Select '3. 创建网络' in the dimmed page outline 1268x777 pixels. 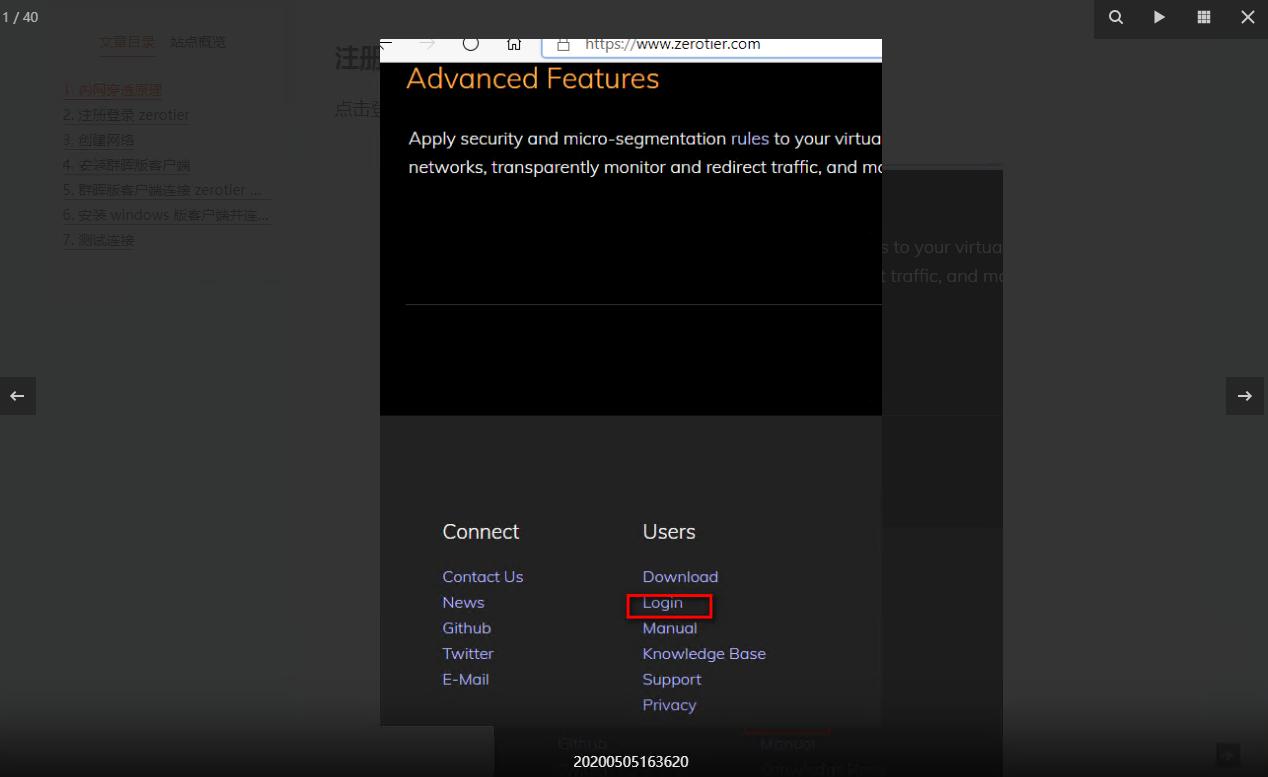pyautogui.click(x=98, y=140)
